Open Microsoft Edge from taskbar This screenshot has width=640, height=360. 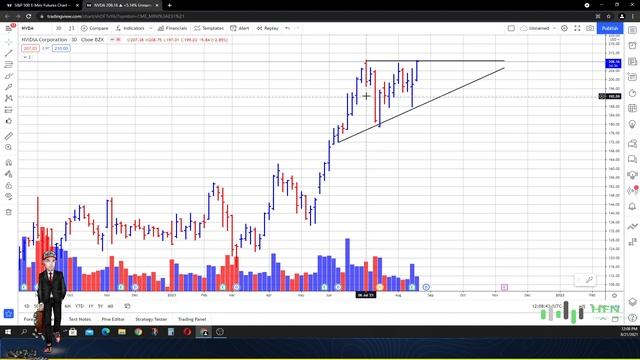point(105,332)
